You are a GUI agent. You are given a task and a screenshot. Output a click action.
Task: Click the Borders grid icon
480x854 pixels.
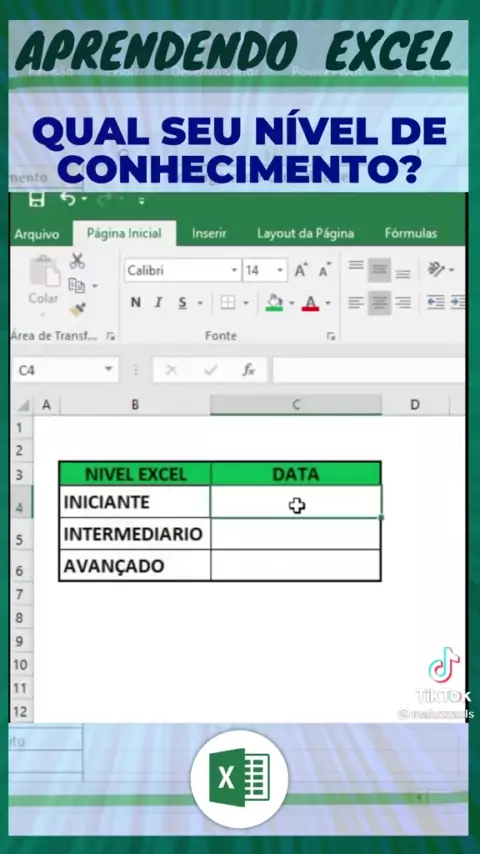click(x=228, y=302)
